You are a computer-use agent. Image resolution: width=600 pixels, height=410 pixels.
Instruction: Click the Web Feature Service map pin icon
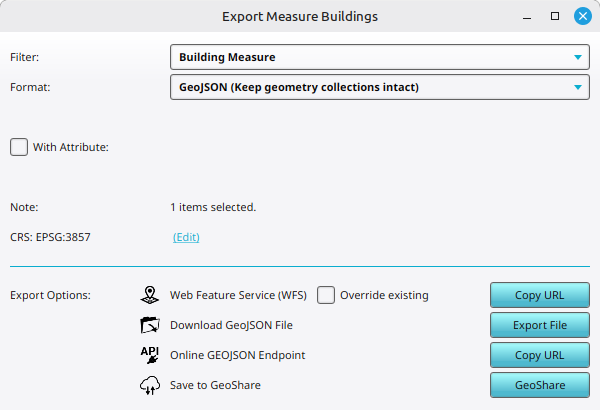pyautogui.click(x=150, y=295)
